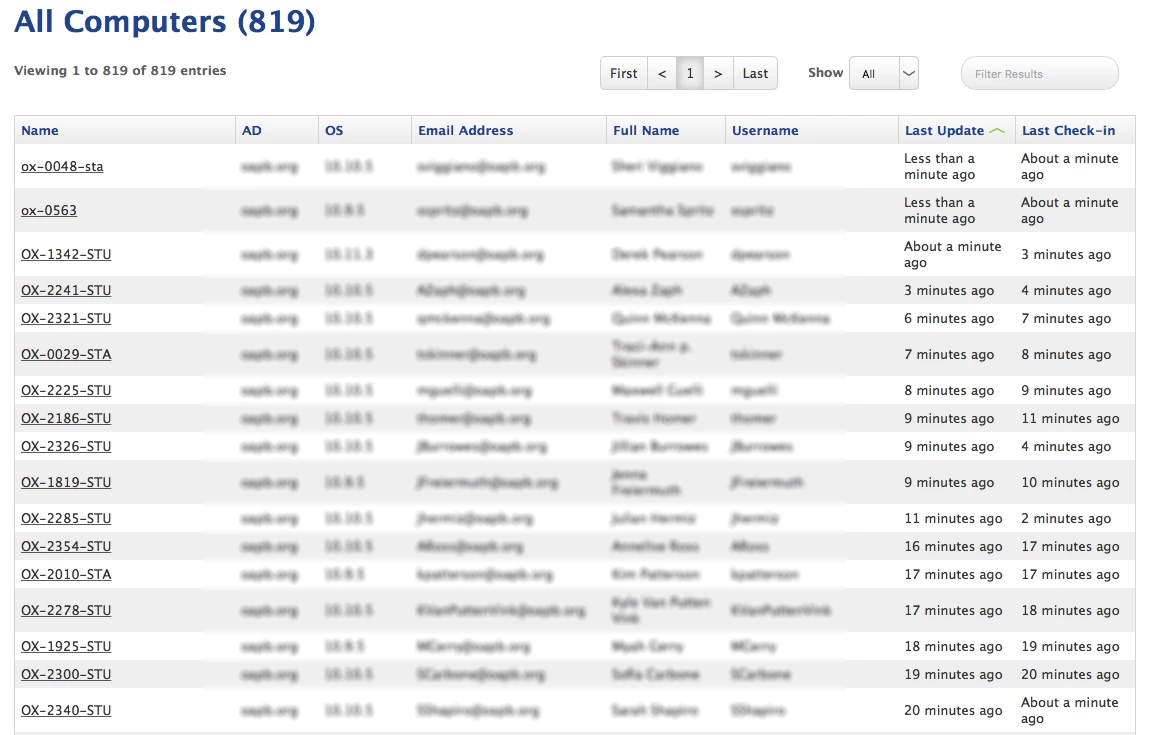Open computer OX-2186-STU

coord(66,419)
